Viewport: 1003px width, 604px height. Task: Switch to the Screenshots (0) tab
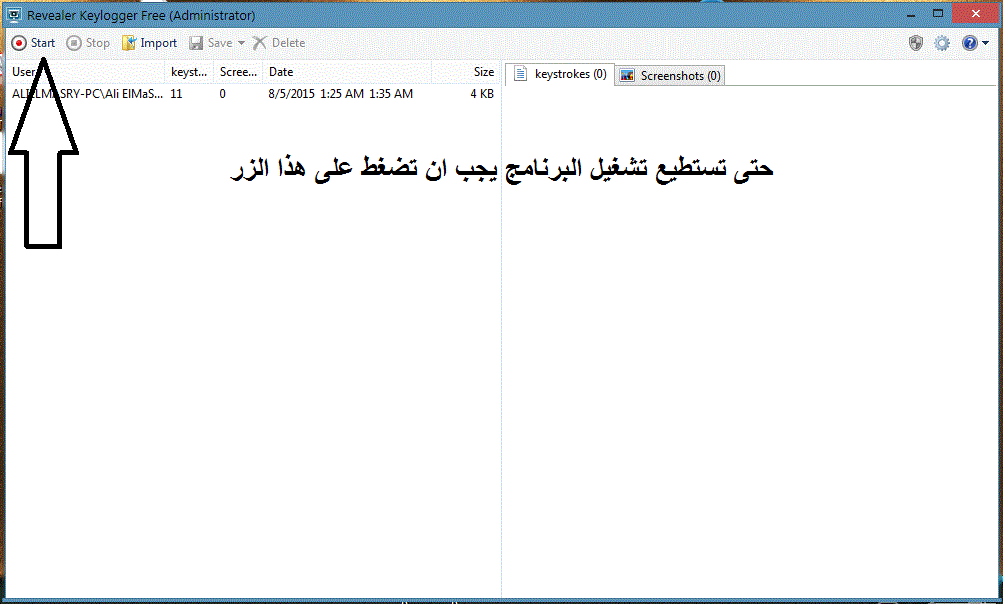670,76
